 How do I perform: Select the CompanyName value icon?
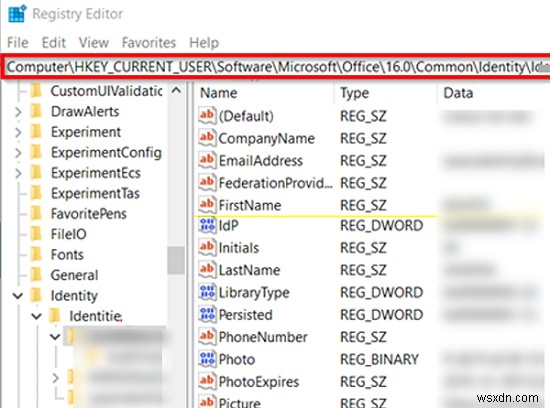click(x=207, y=138)
